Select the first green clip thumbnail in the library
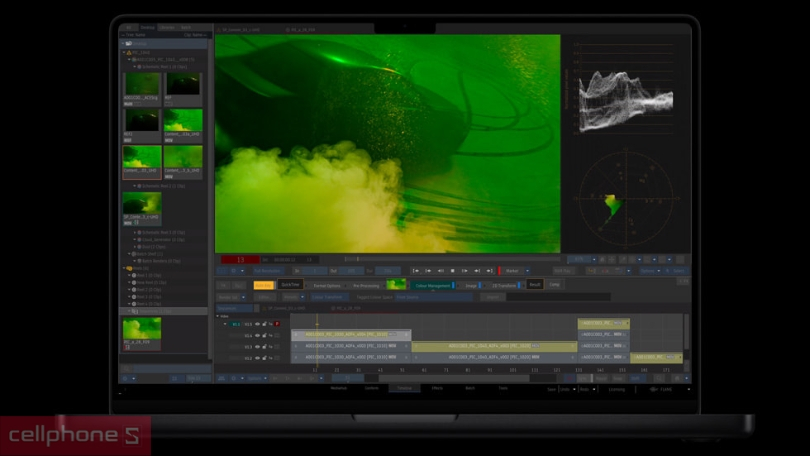 (x=142, y=86)
